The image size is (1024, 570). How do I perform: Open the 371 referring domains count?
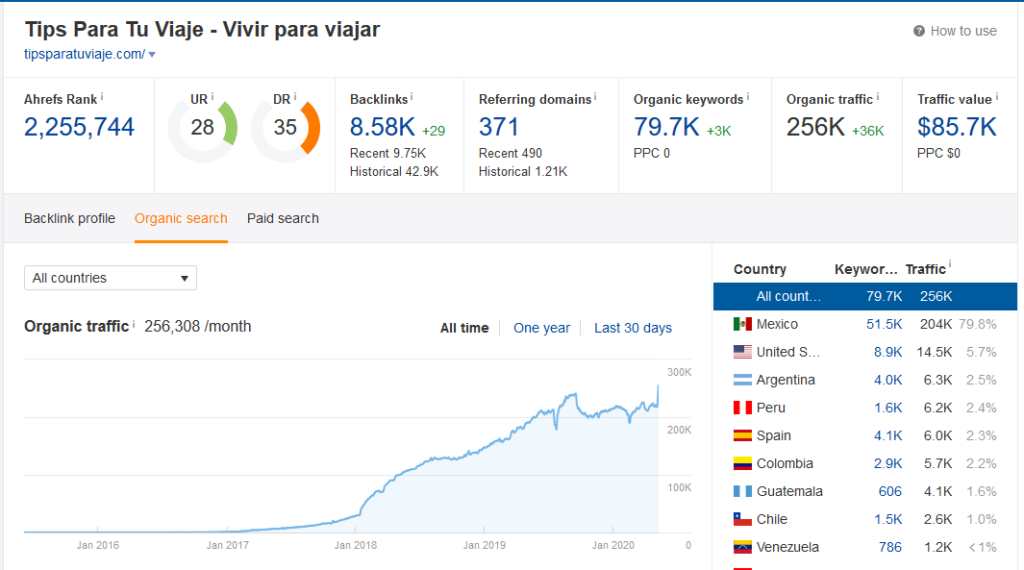click(x=498, y=127)
